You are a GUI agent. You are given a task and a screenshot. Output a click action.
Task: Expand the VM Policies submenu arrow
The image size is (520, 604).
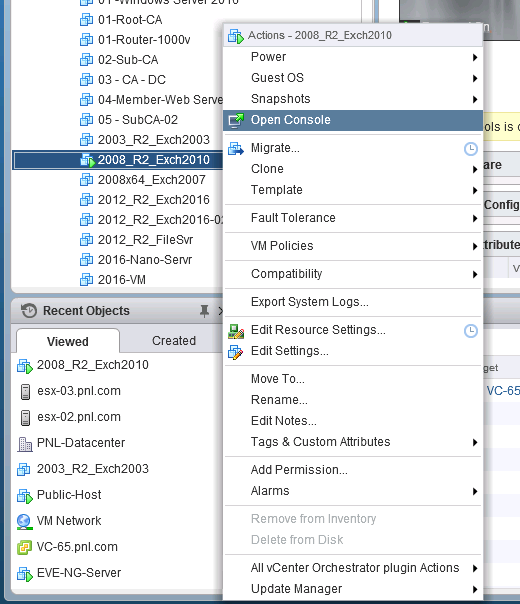click(475, 247)
